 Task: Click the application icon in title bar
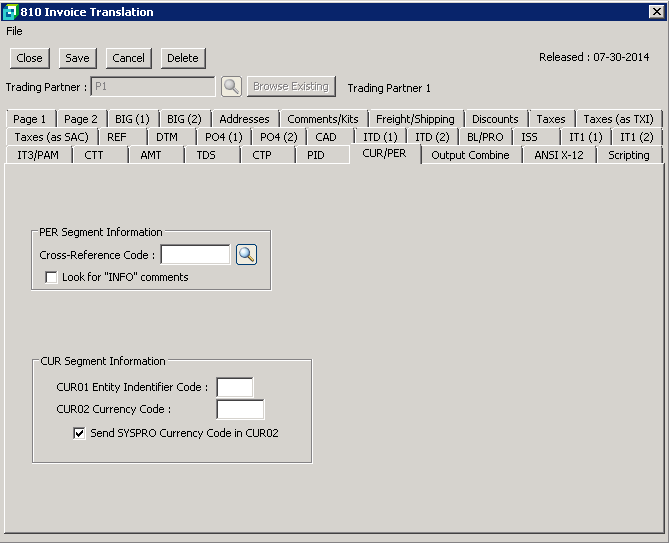tap(10, 12)
